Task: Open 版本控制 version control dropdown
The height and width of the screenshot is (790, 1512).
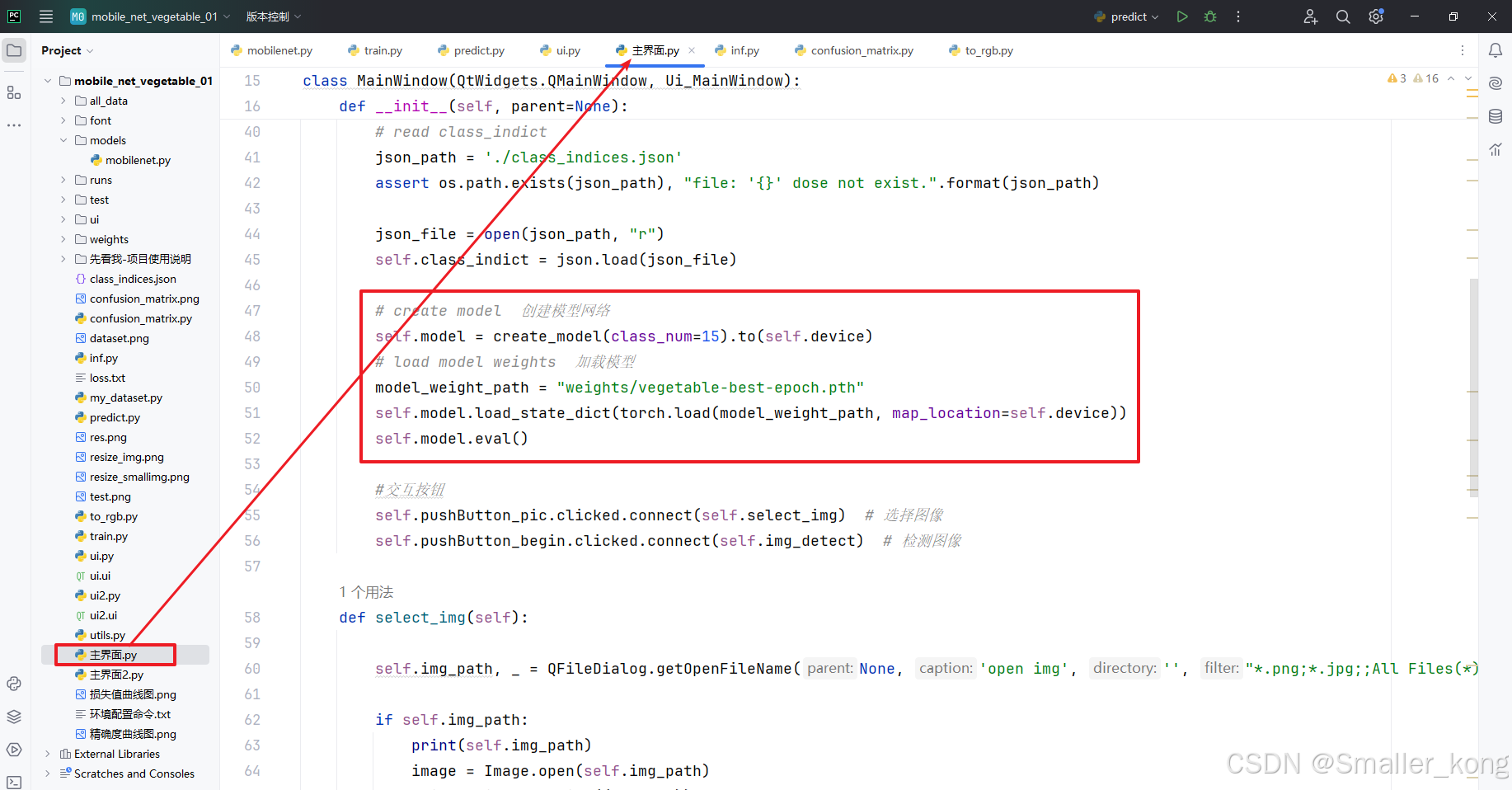Action: pyautogui.click(x=274, y=16)
